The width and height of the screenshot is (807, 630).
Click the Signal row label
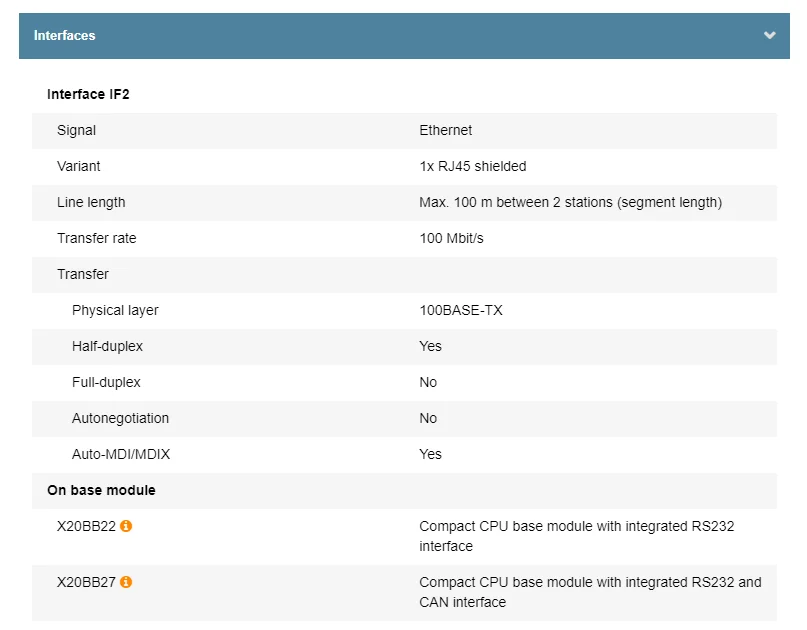coord(76,130)
